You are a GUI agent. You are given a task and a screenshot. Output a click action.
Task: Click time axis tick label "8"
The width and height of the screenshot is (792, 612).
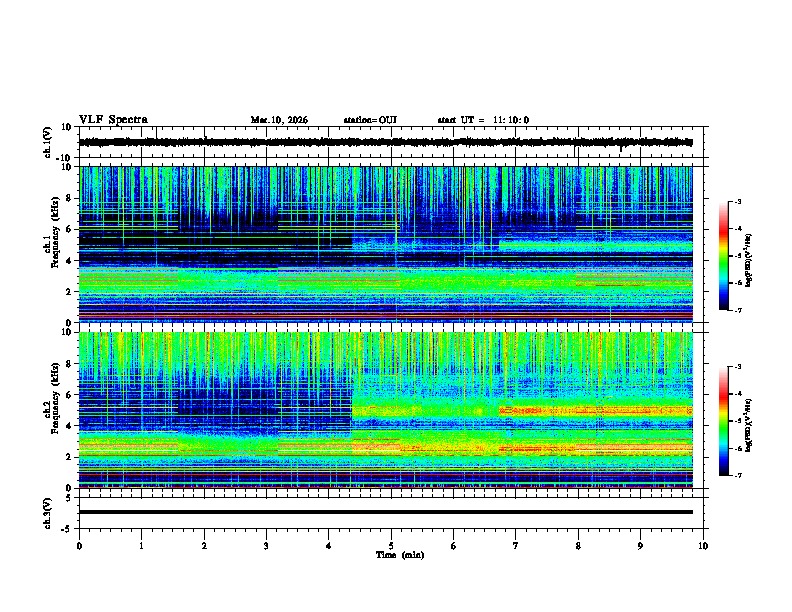tap(578, 546)
